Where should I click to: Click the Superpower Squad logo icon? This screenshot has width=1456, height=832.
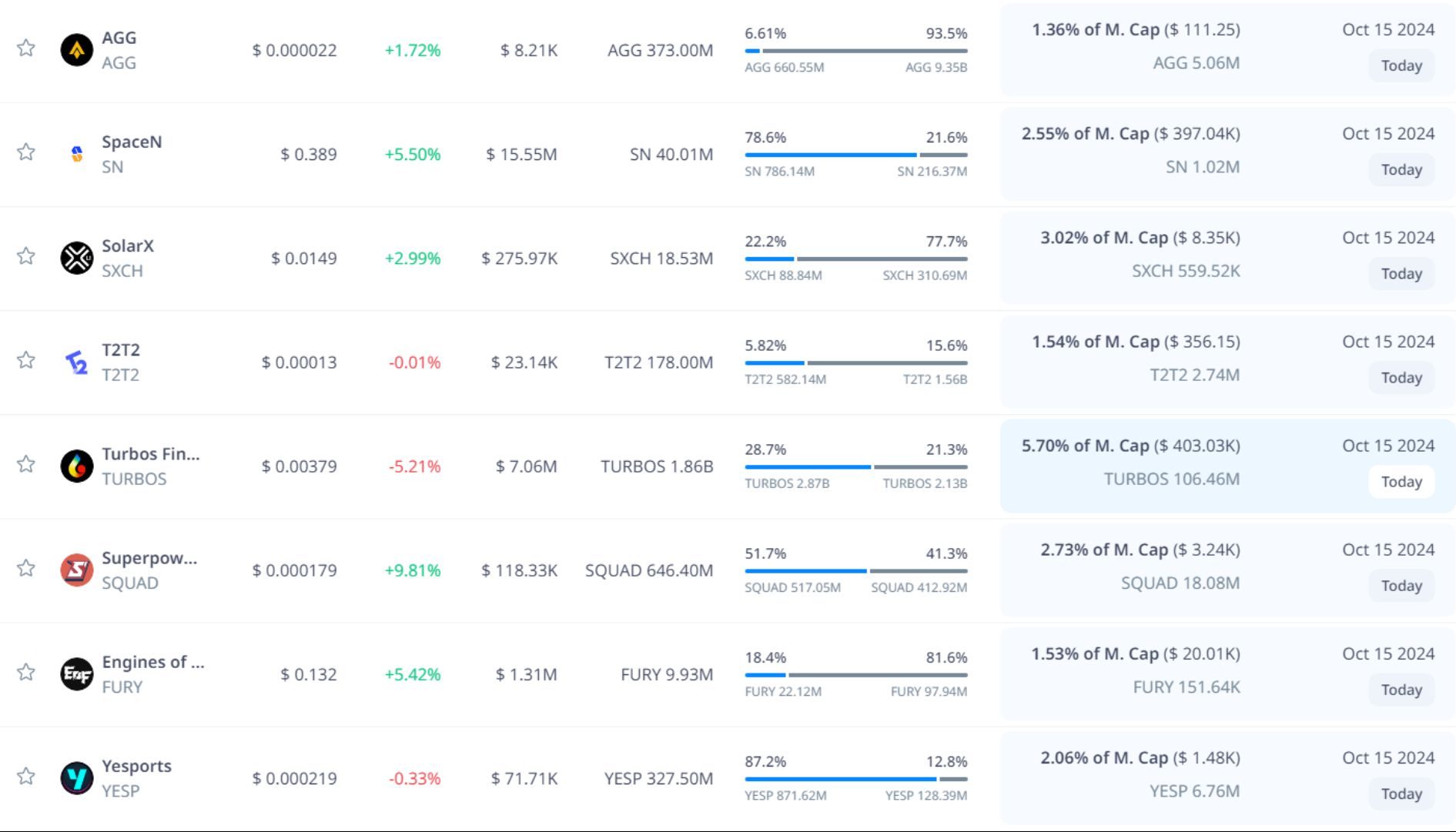77,570
